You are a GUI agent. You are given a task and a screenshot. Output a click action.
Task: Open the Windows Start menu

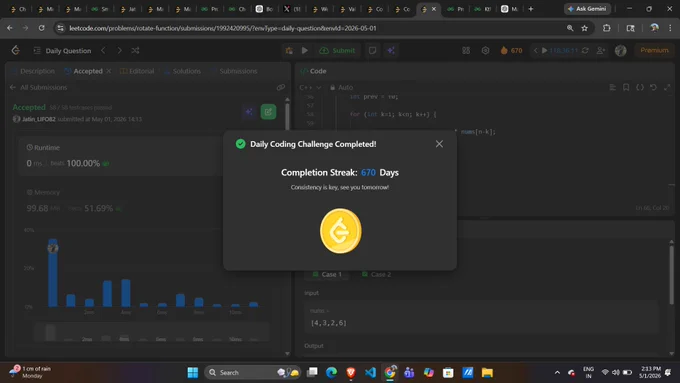tap(193, 372)
